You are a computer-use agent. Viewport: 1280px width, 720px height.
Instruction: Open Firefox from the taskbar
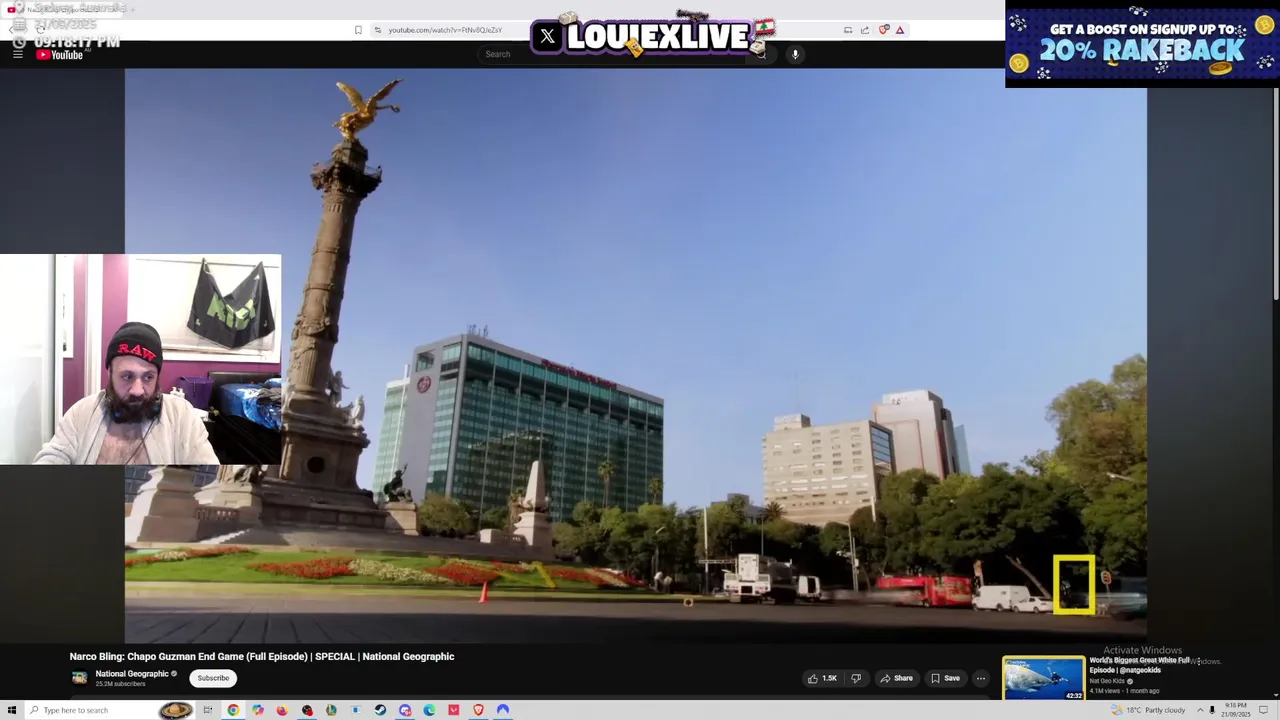point(282,710)
